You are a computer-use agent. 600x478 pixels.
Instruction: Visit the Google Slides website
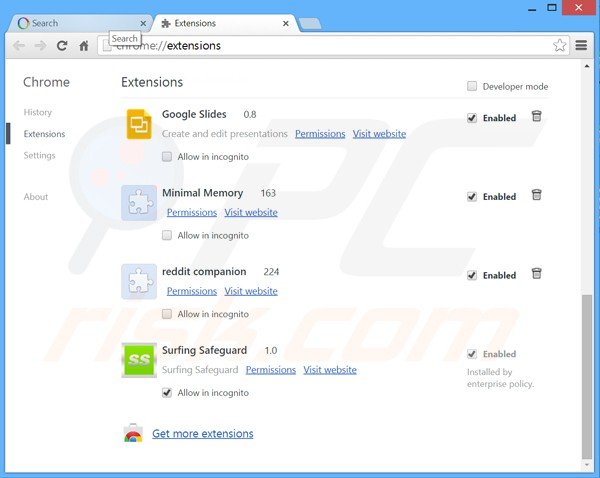point(379,134)
